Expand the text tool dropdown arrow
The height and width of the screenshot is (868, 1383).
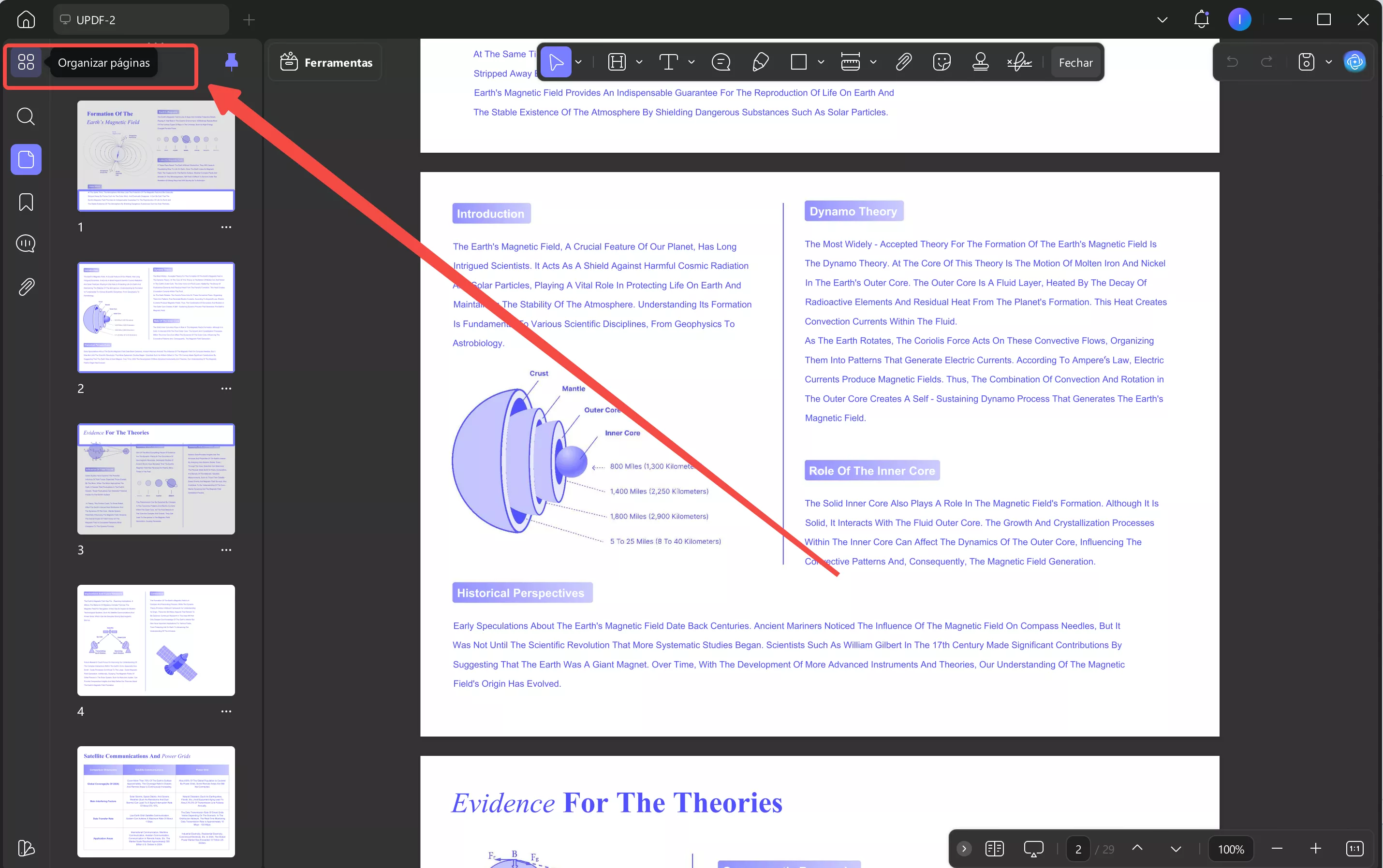[691, 62]
